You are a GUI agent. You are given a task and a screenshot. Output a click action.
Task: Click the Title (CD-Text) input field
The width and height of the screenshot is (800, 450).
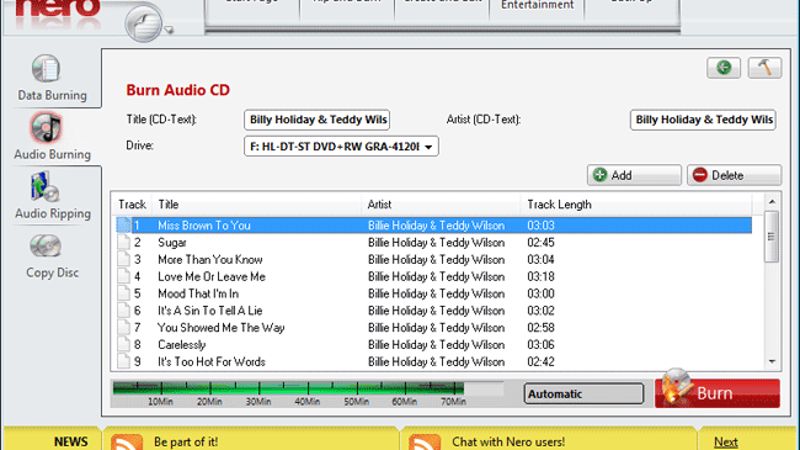(317, 120)
